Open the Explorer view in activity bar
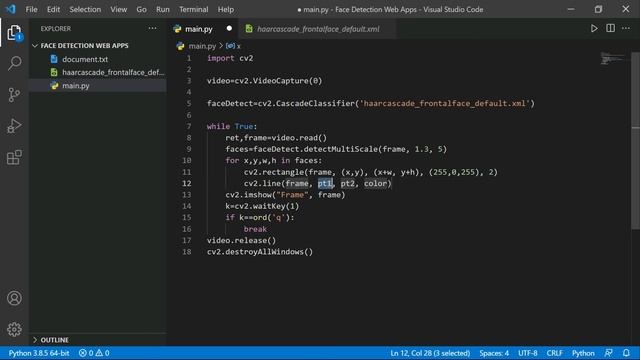640x360 pixels. (x=14, y=33)
